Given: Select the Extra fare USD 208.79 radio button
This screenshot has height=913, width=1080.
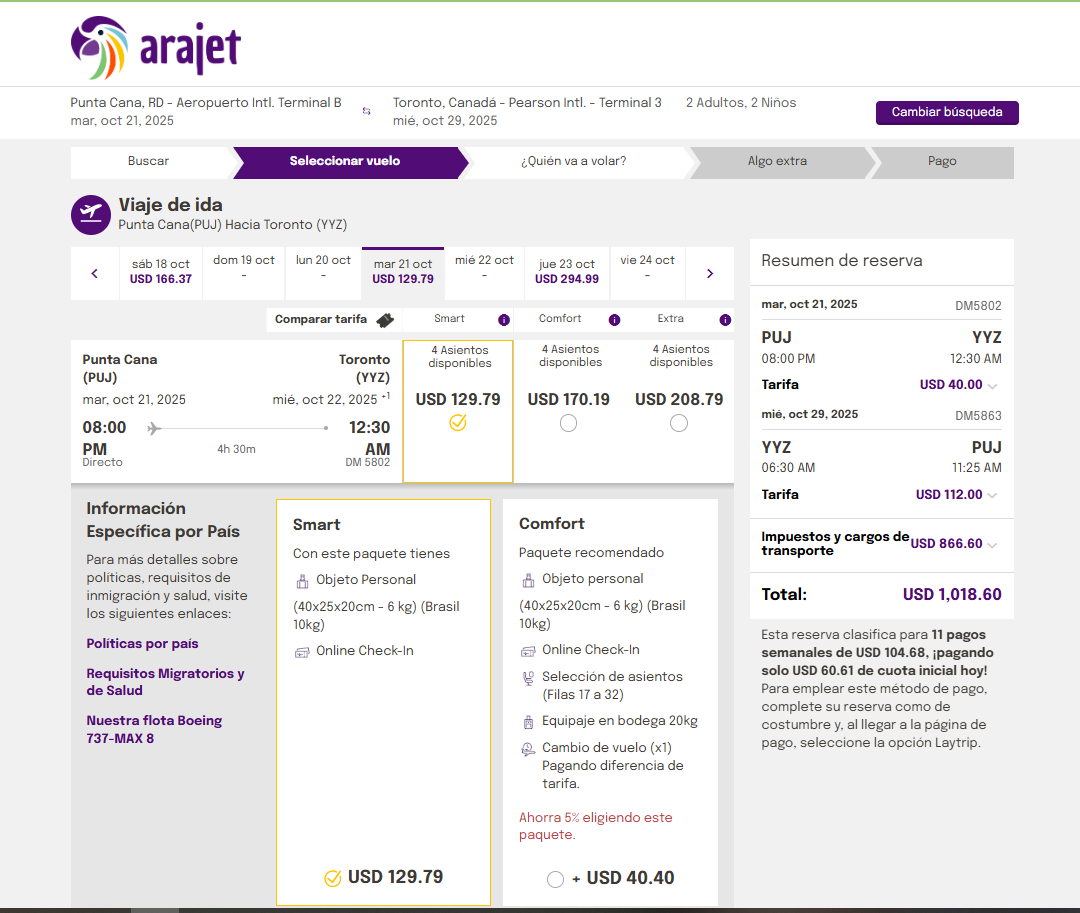Looking at the screenshot, I should click(679, 422).
